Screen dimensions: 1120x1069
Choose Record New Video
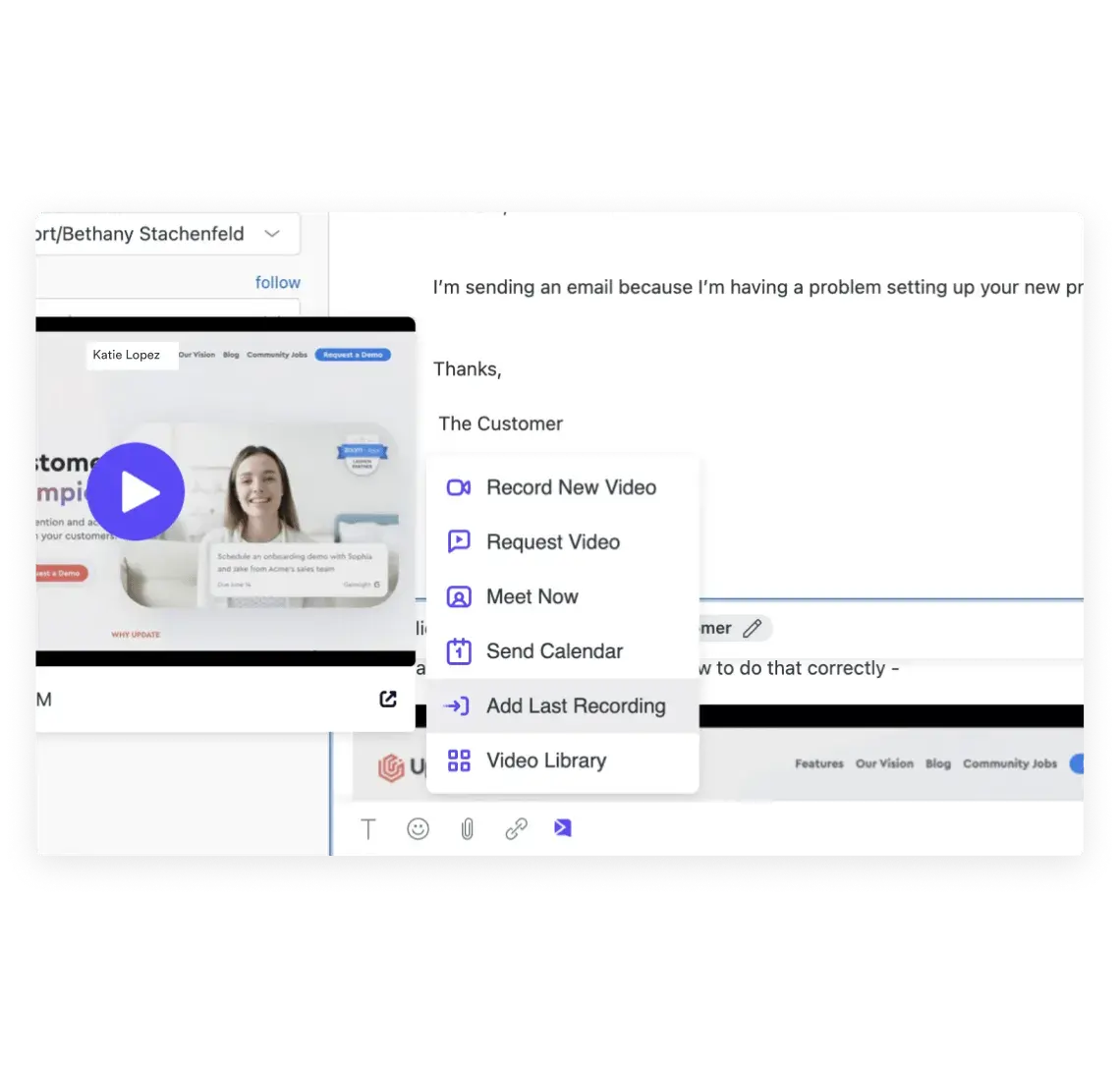(x=562, y=487)
